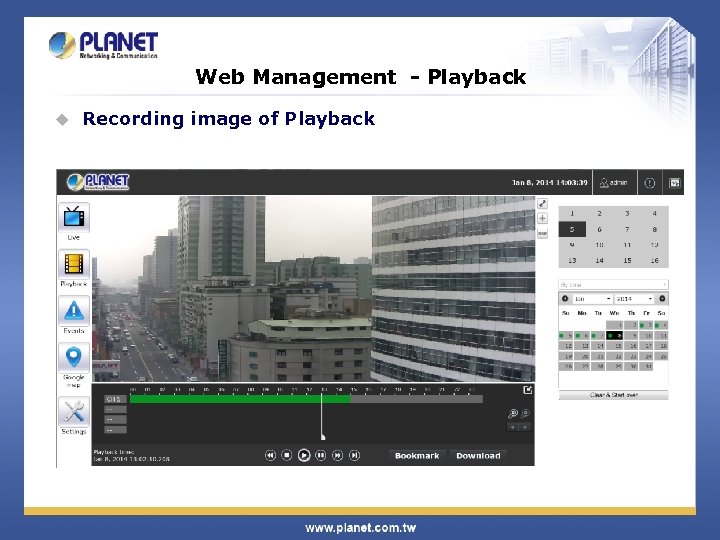This screenshot has width=720, height=540.
Task: Open the Settings tools icon
Action: [x=74, y=412]
